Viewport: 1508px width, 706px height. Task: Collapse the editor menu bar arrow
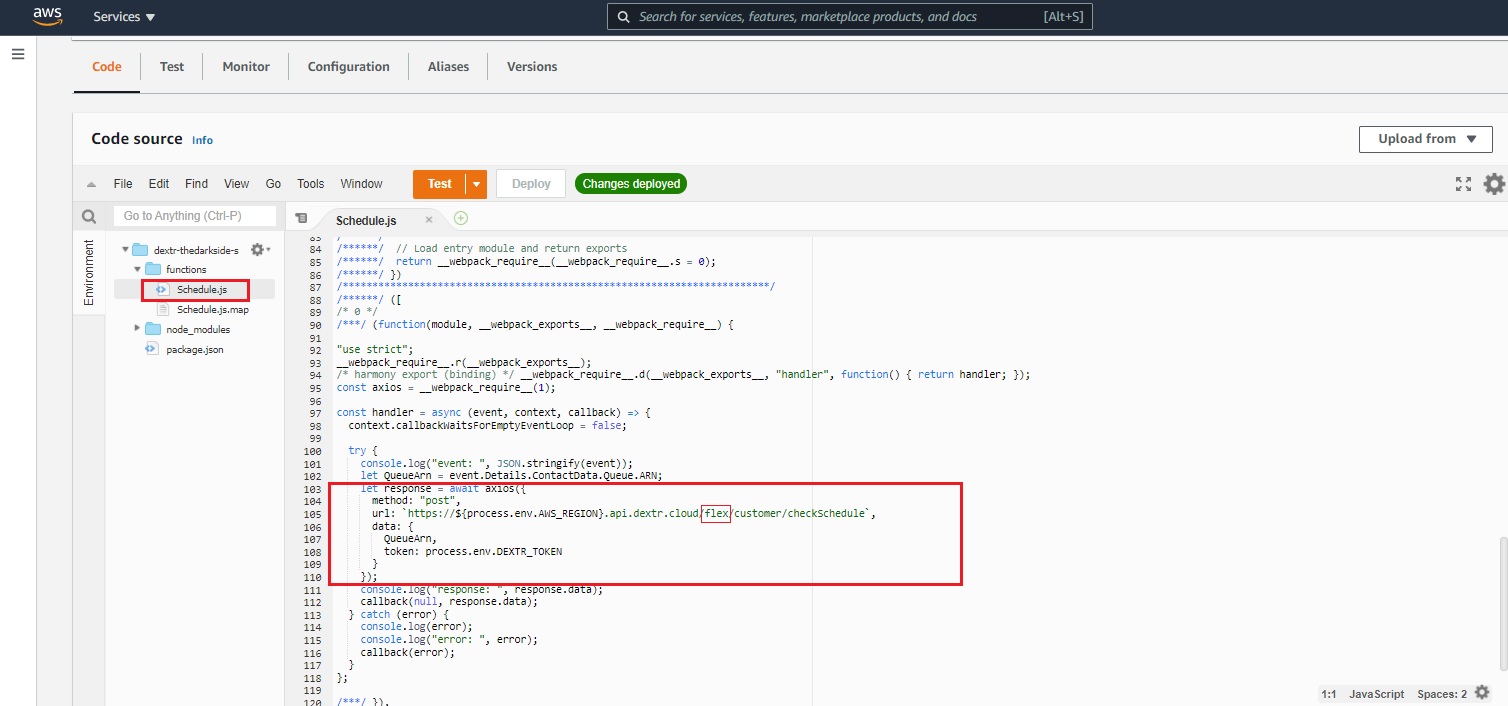tap(91, 184)
